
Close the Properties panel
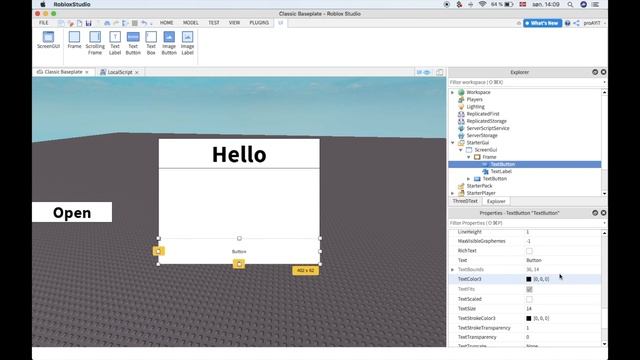click(x=603, y=213)
